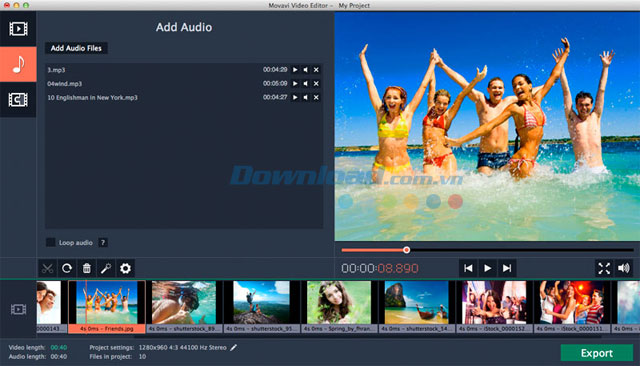Click the Video length 00:40 value

pos(58,348)
